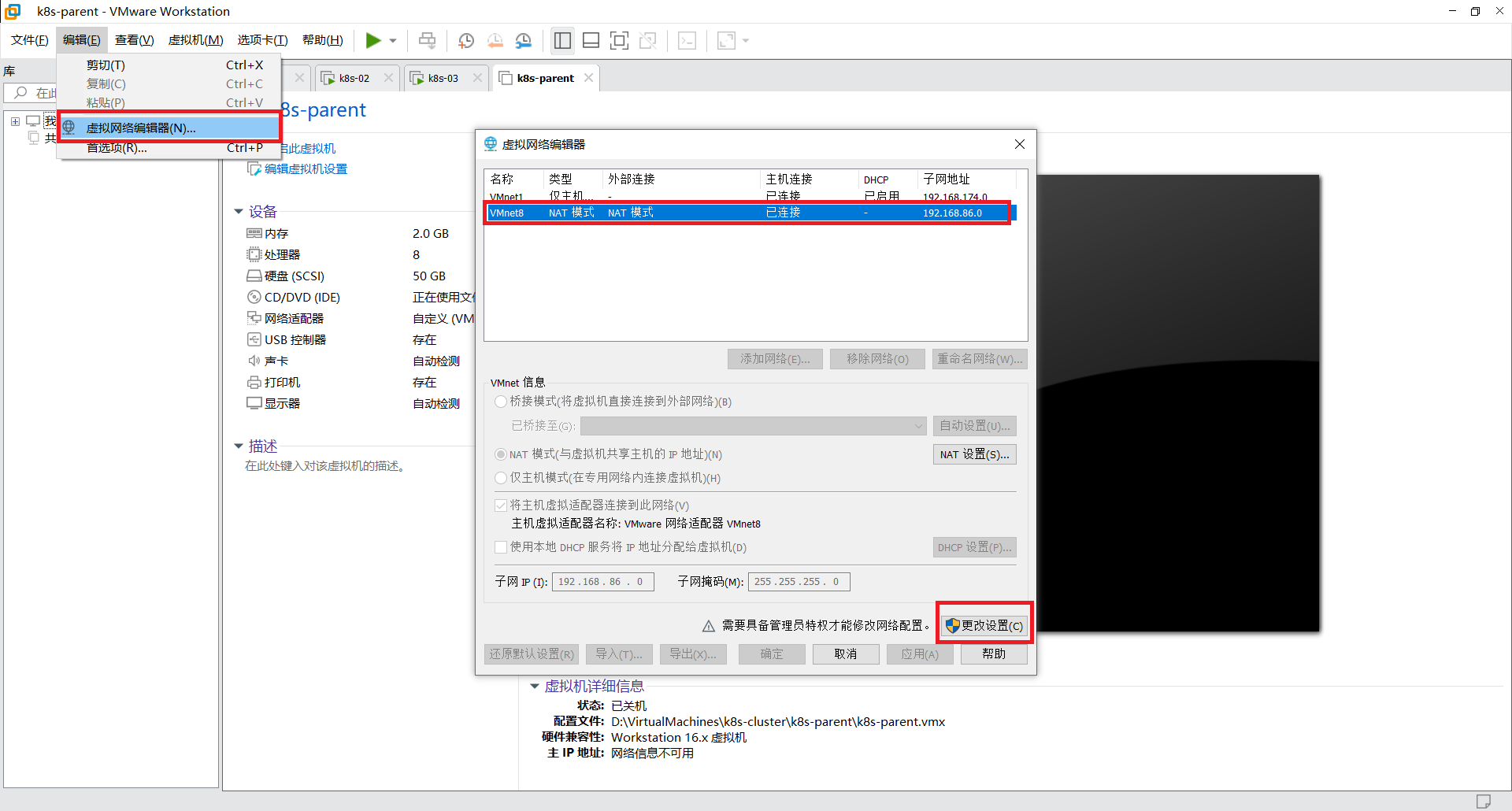Revert to snapshot toolbar icon
Screen dimensions: 1512x811
(x=495, y=40)
